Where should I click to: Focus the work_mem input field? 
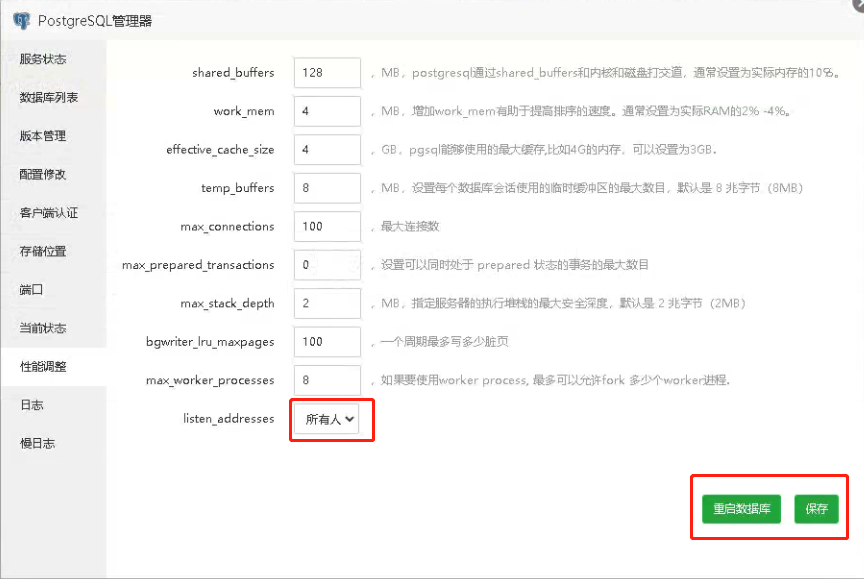[x=327, y=111]
